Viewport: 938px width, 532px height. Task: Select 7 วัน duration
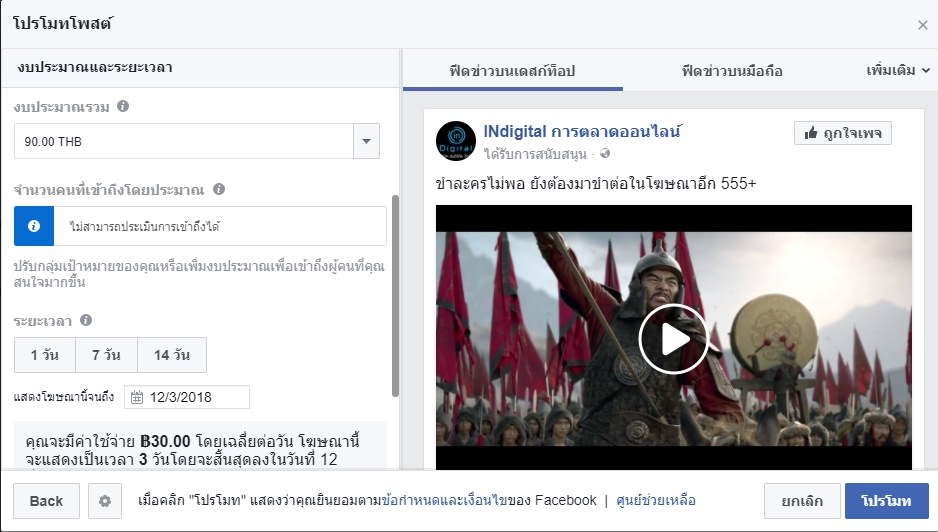(106, 355)
